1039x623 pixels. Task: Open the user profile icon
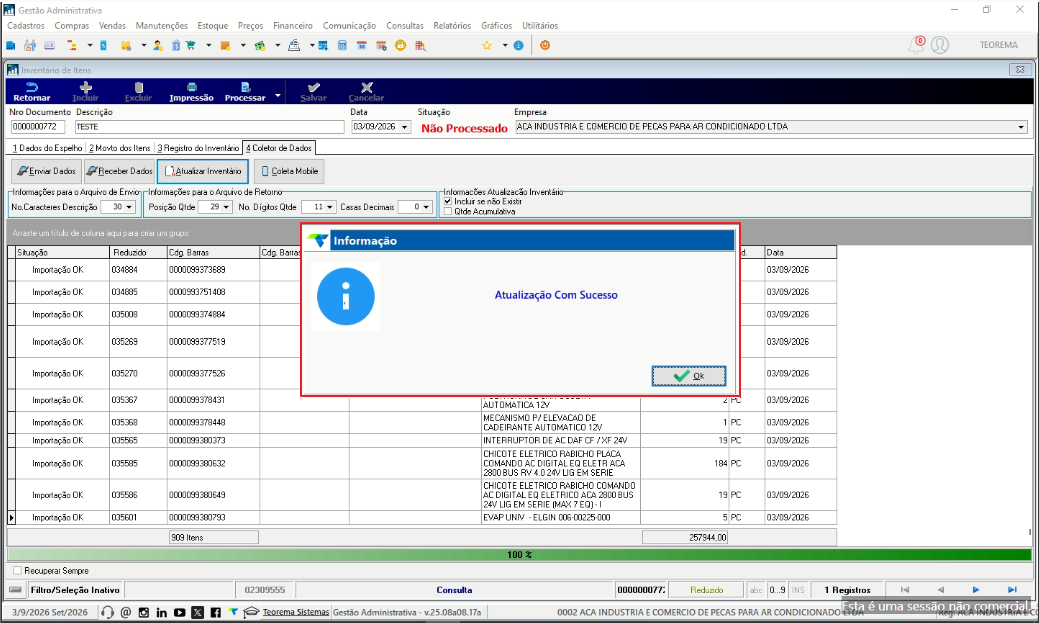(x=940, y=45)
